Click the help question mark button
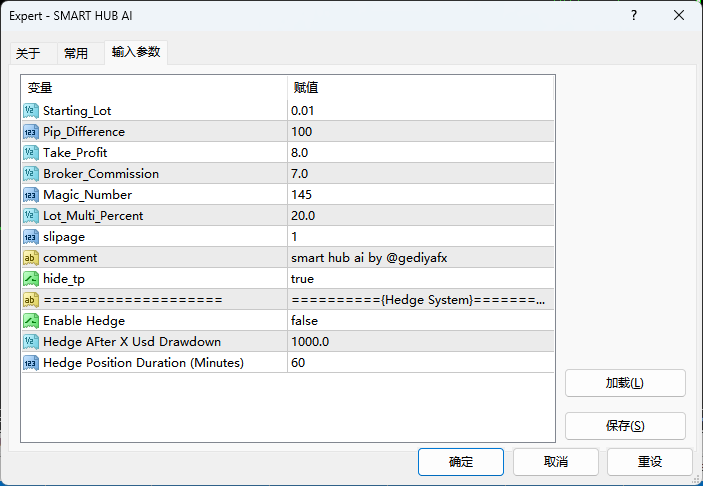Image resolution: width=703 pixels, height=486 pixels. pos(634,16)
